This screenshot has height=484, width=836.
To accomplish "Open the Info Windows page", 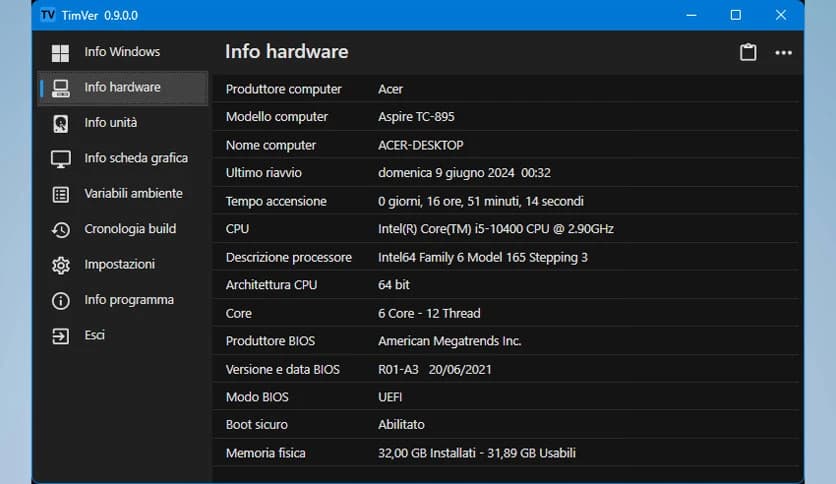I will tap(123, 52).
